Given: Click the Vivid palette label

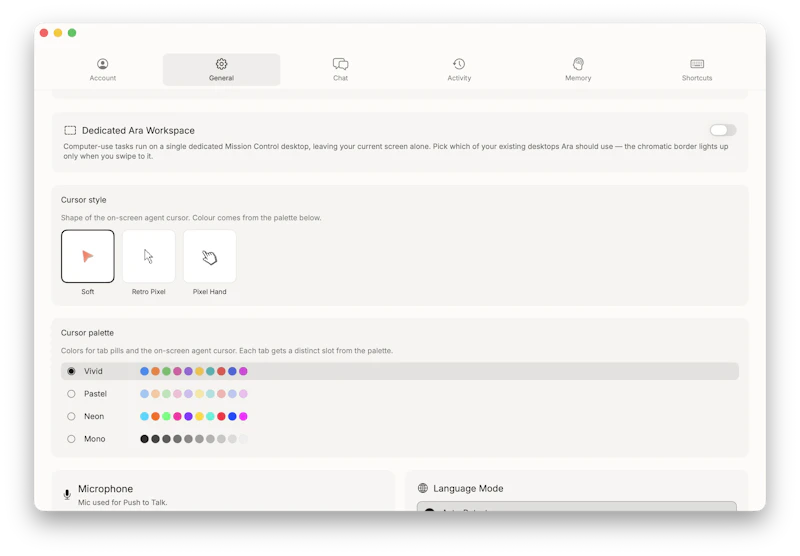Looking at the screenshot, I should coord(93,371).
